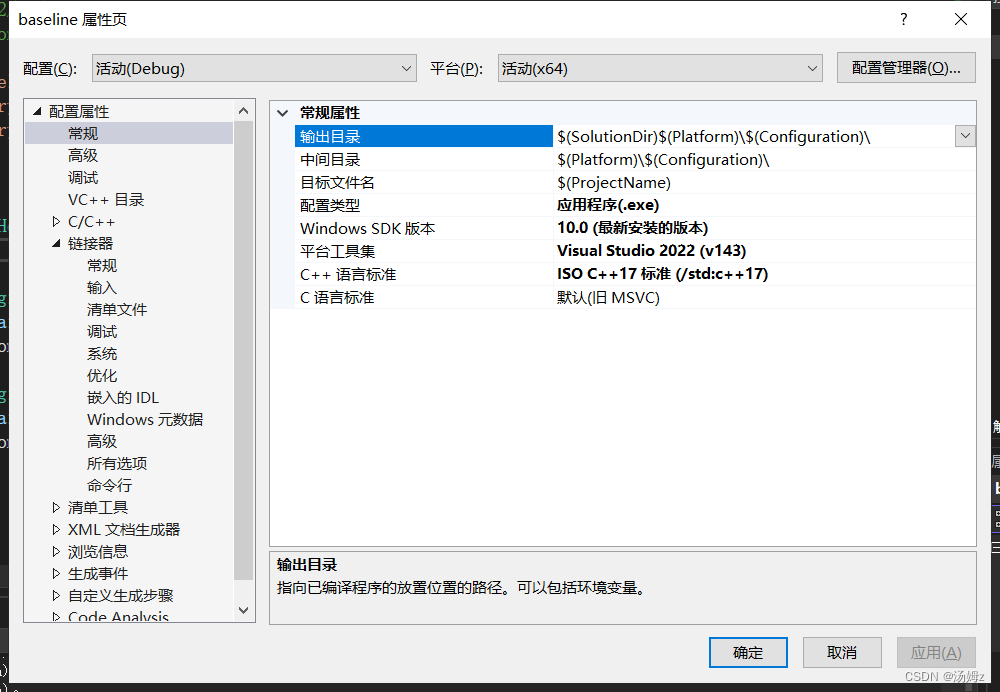Expand the Code Analysis node
Image resolution: width=1000 pixels, height=692 pixels.
pos(57,615)
